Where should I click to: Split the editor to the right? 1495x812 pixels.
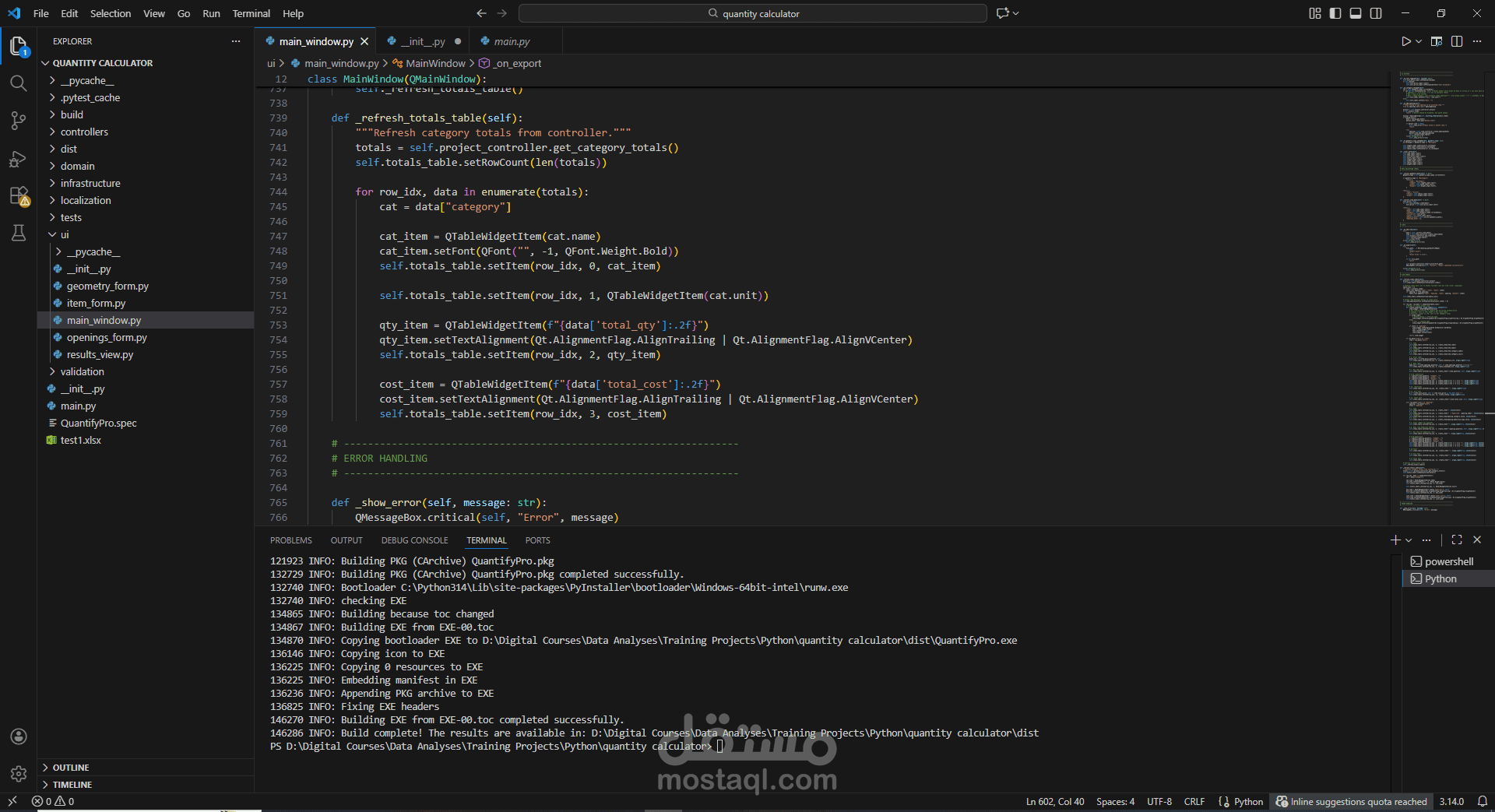pos(1457,41)
